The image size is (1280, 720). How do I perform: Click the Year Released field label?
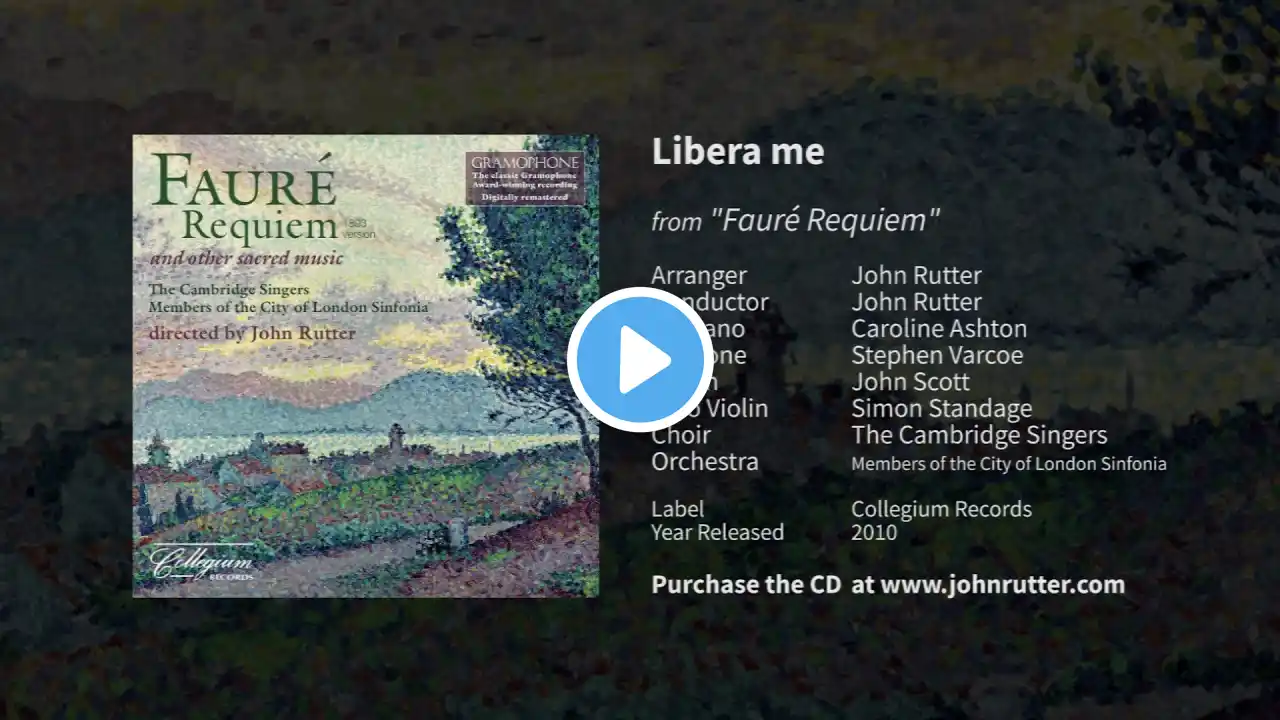point(718,532)
